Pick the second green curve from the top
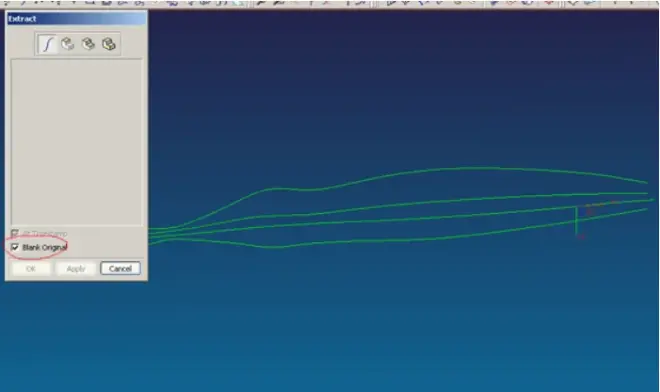 [421, 203]
